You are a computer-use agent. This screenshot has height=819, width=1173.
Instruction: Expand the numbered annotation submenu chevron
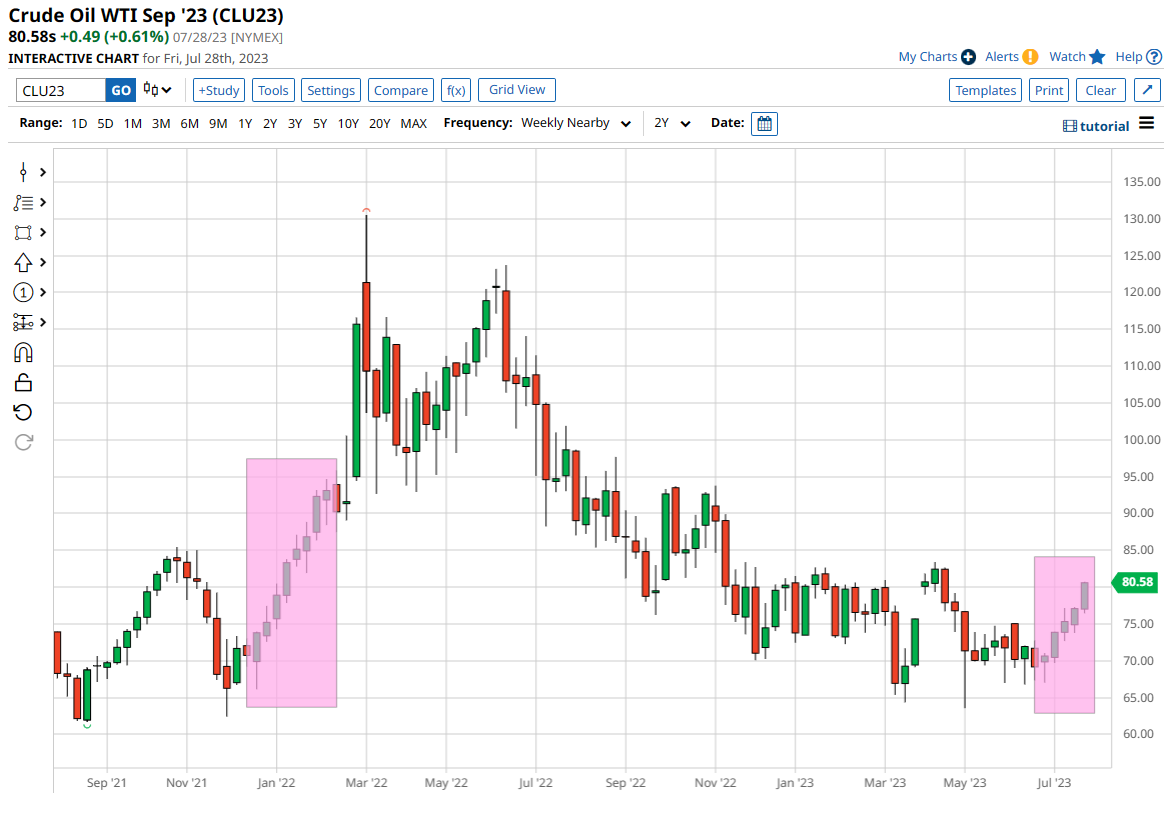(43, 292)
